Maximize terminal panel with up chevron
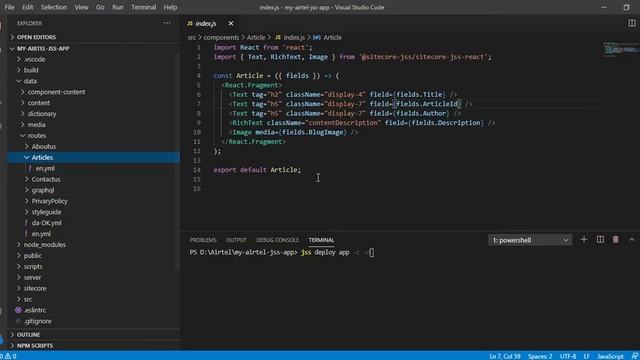The height and width of the screenshot is (360, 640). click(631, 240)
